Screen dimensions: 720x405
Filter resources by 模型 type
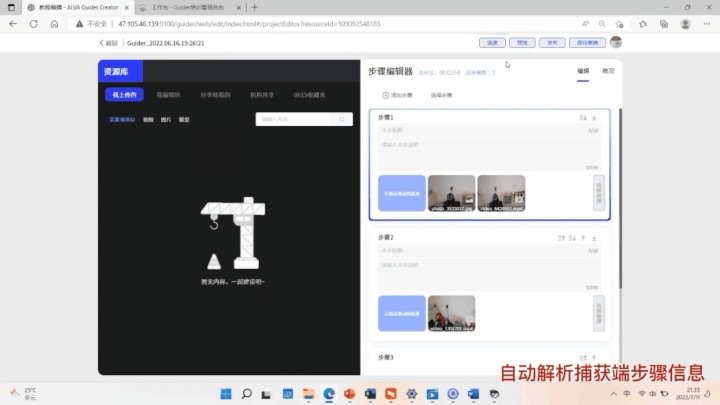click(x=184, y=119)
